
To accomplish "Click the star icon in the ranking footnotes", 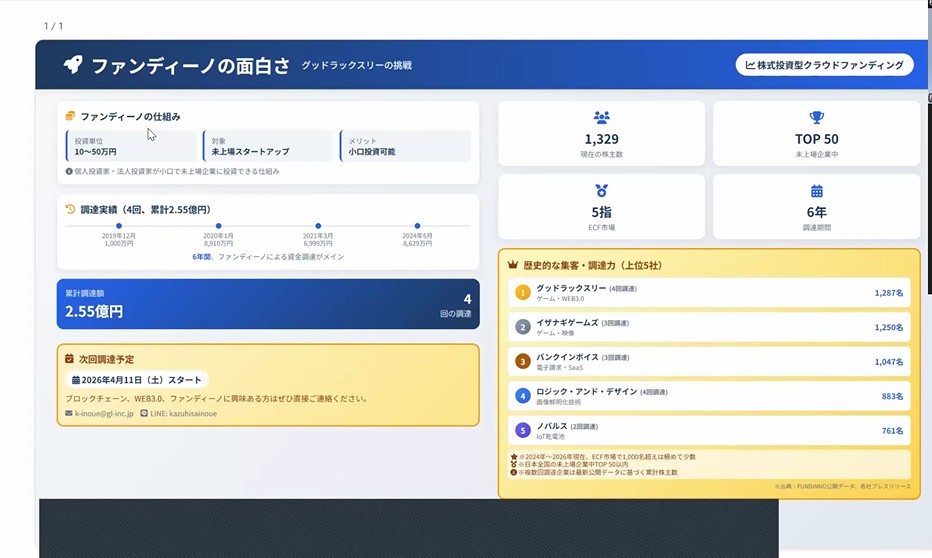I will pos(514,457).
